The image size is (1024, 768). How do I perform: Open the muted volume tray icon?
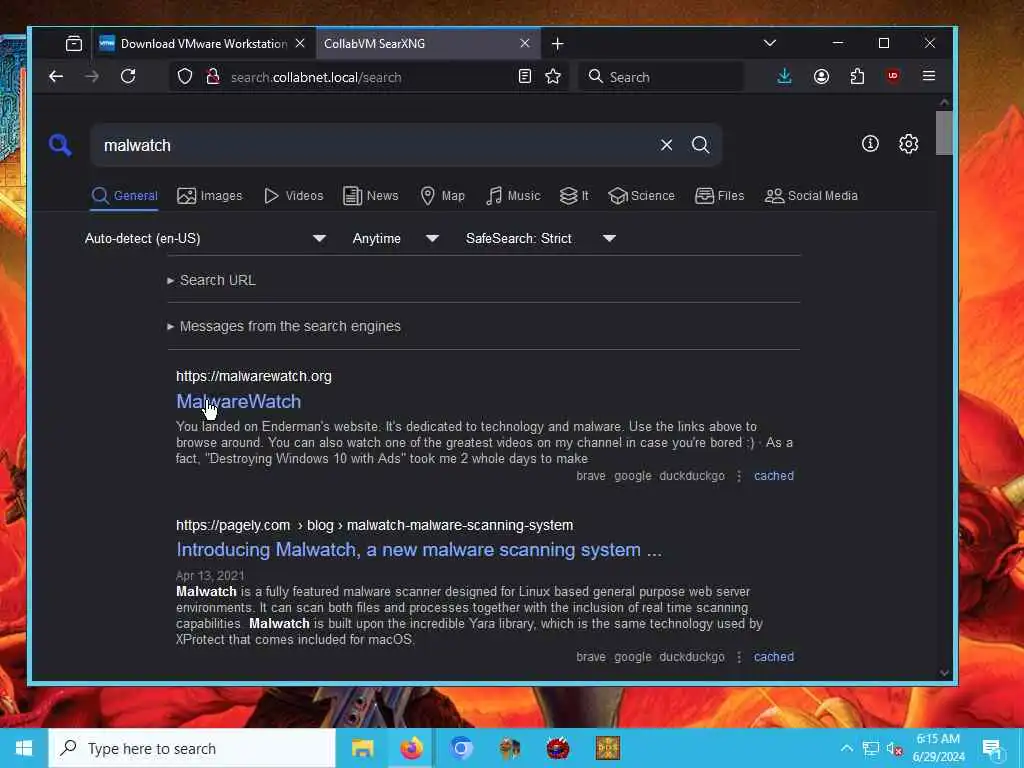coord(894,748)
